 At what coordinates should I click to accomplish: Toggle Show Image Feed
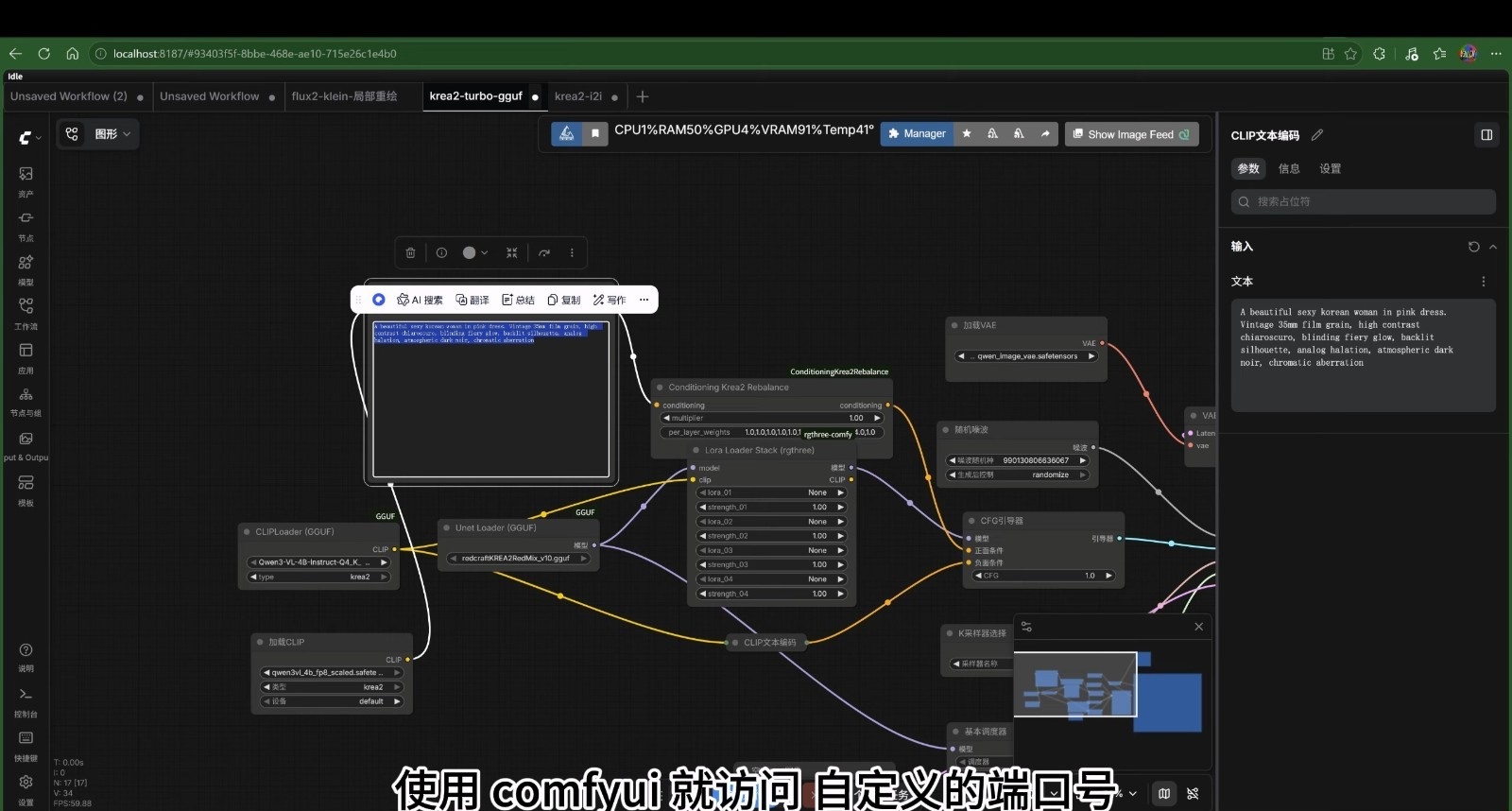click(x=1131, y=134)
